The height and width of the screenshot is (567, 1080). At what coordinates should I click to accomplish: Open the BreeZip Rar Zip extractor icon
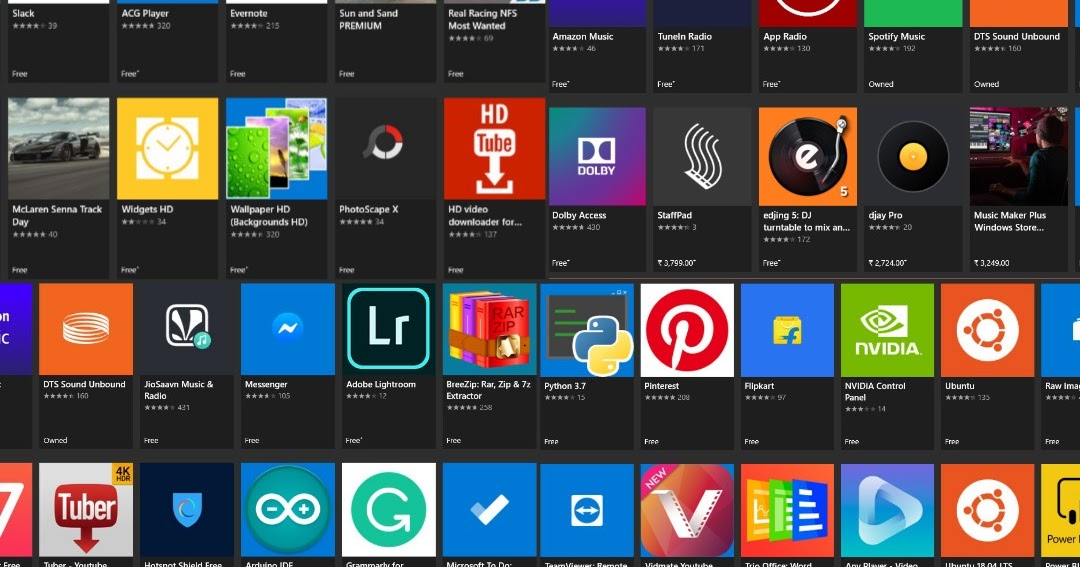click(x=490, y=329)
